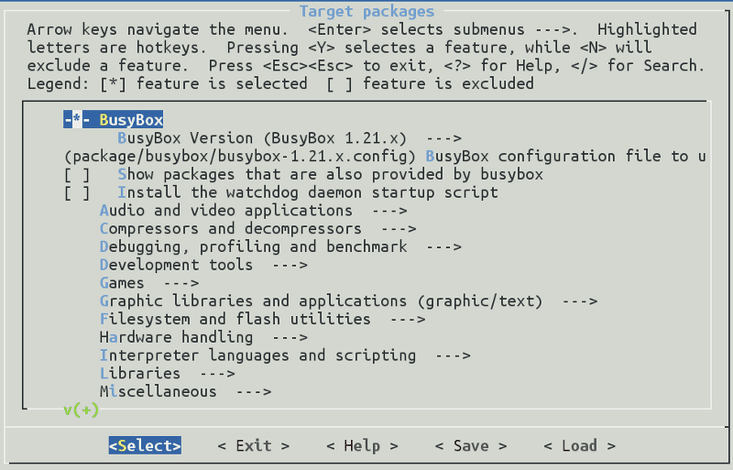Select the highlighted BusyBox entry
The image size is (733, 470).
(x=113, y=120)
